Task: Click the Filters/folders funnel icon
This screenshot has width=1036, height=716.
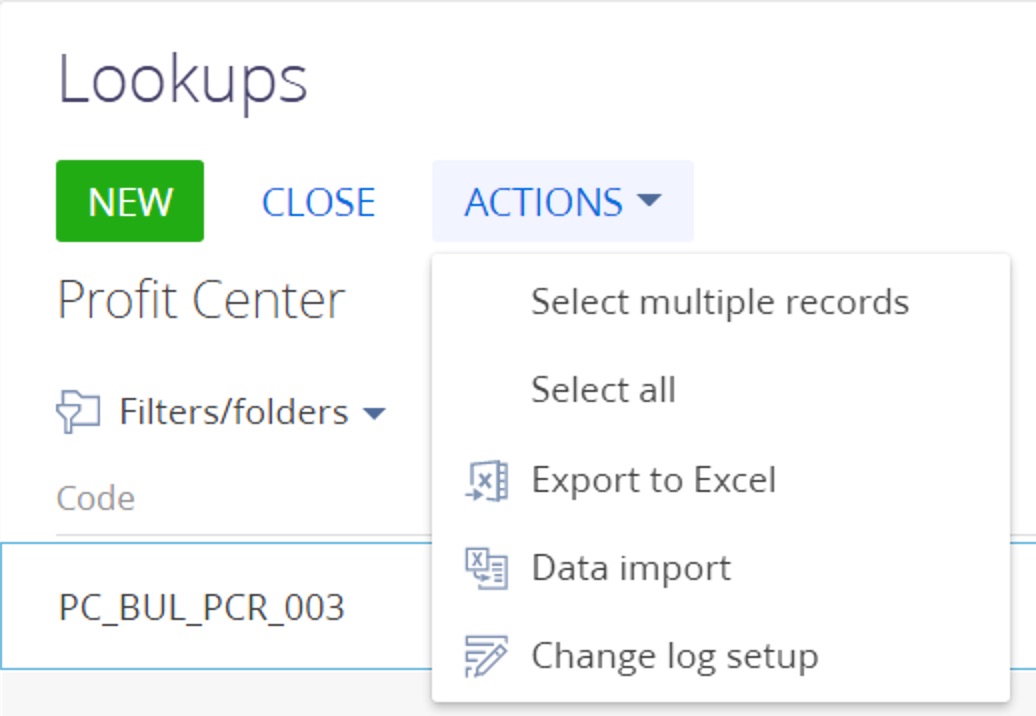Action: [78, 412]
